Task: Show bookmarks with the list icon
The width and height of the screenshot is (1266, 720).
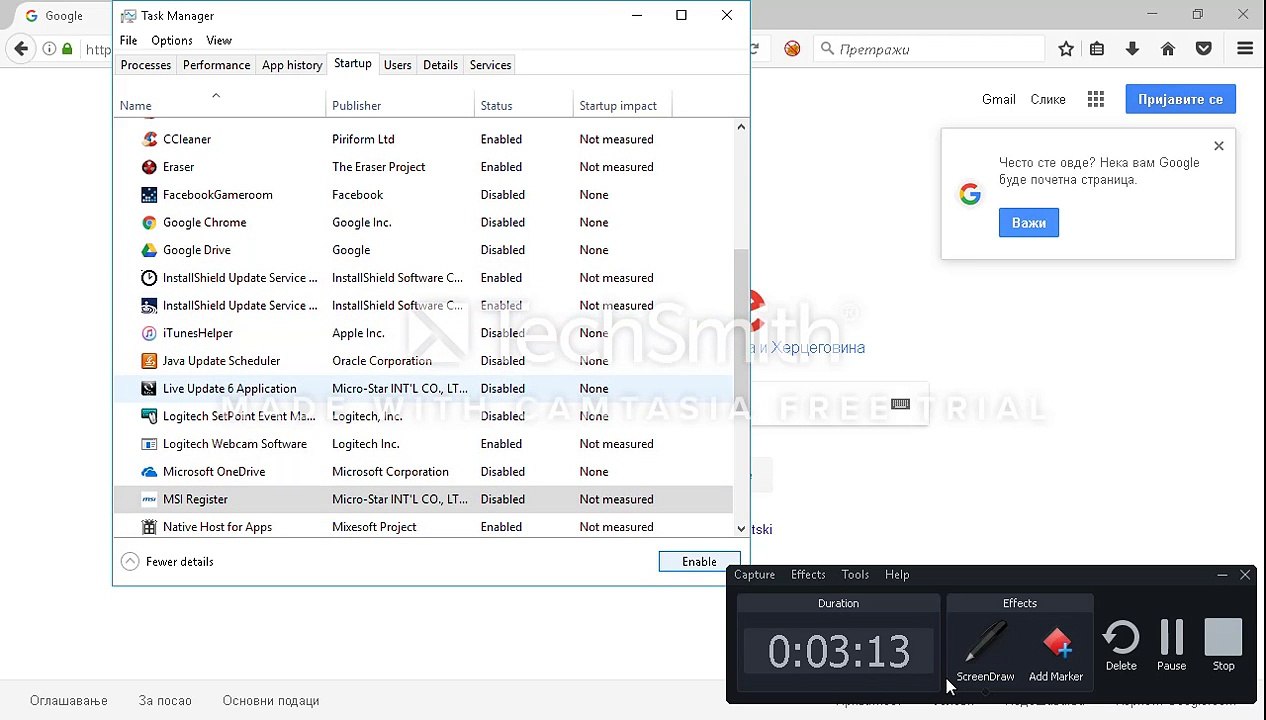Action: coord(1097,48)
